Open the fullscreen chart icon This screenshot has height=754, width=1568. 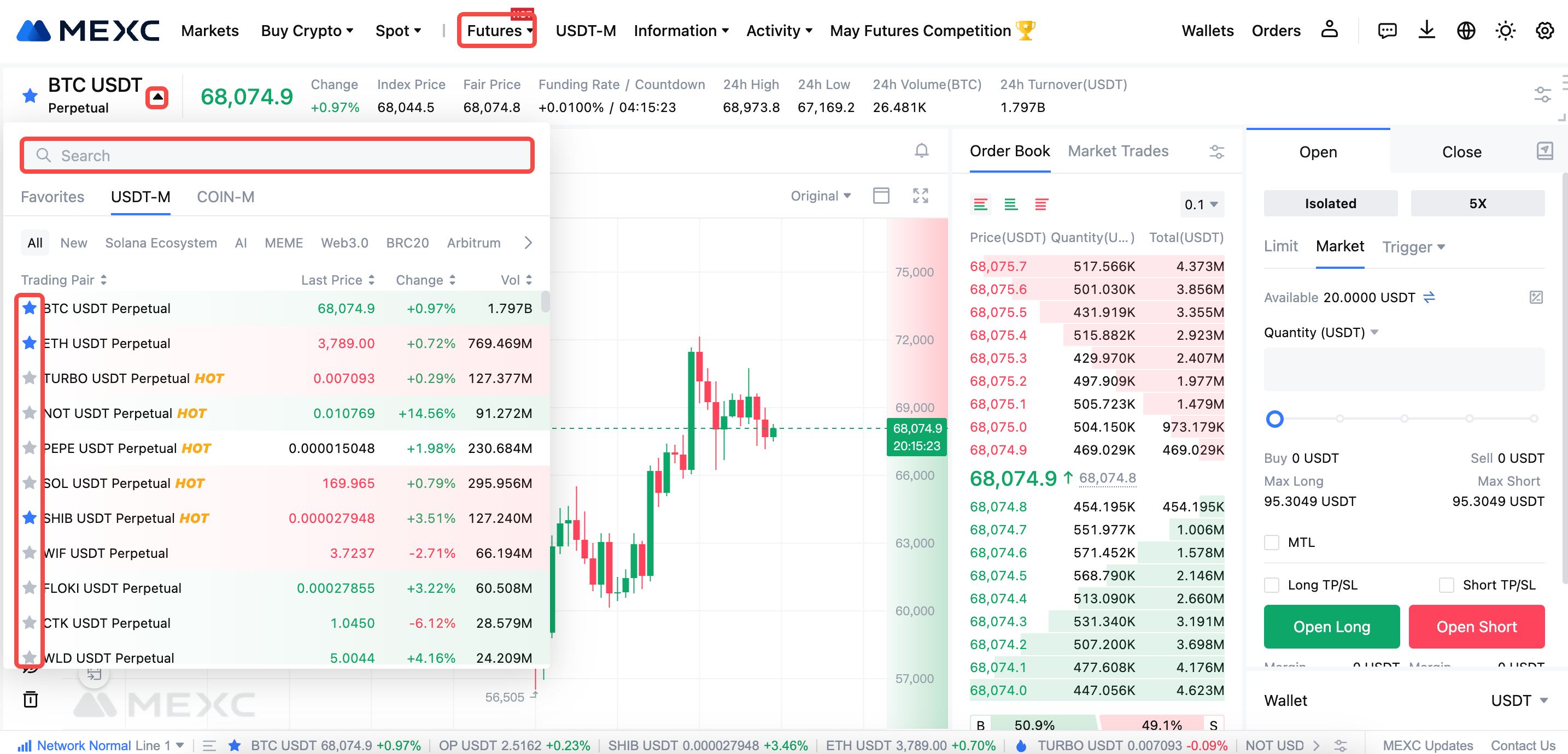920,196
